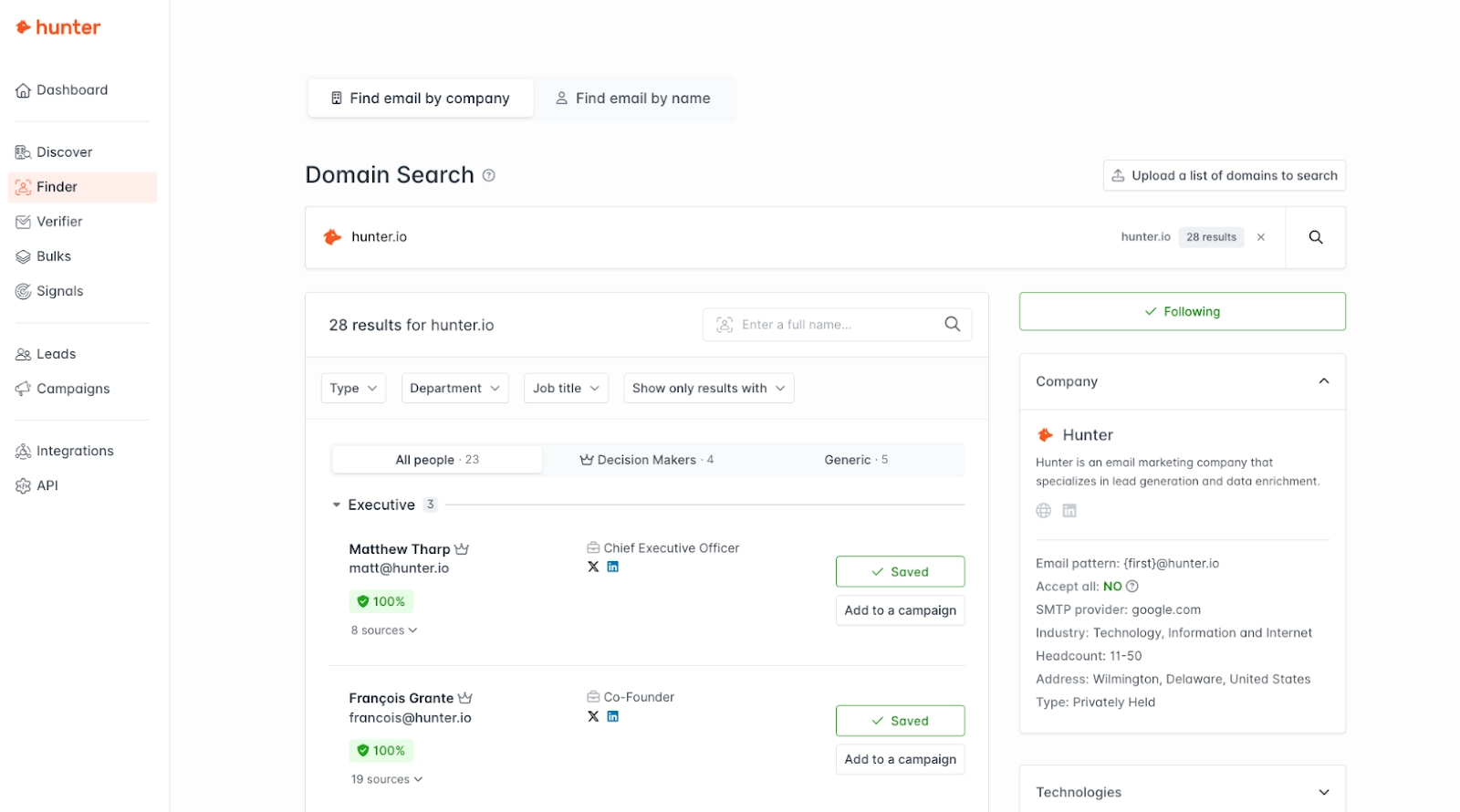Click François Grante's 100% confidence badge
The height and width of the screenshot is (812, 1460).
click(x=381, y=751)
